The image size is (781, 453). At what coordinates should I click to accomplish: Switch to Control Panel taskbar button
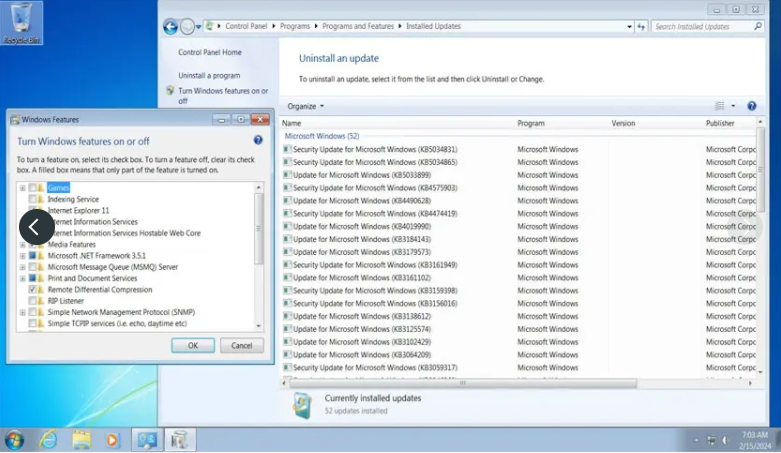[147, 440]
